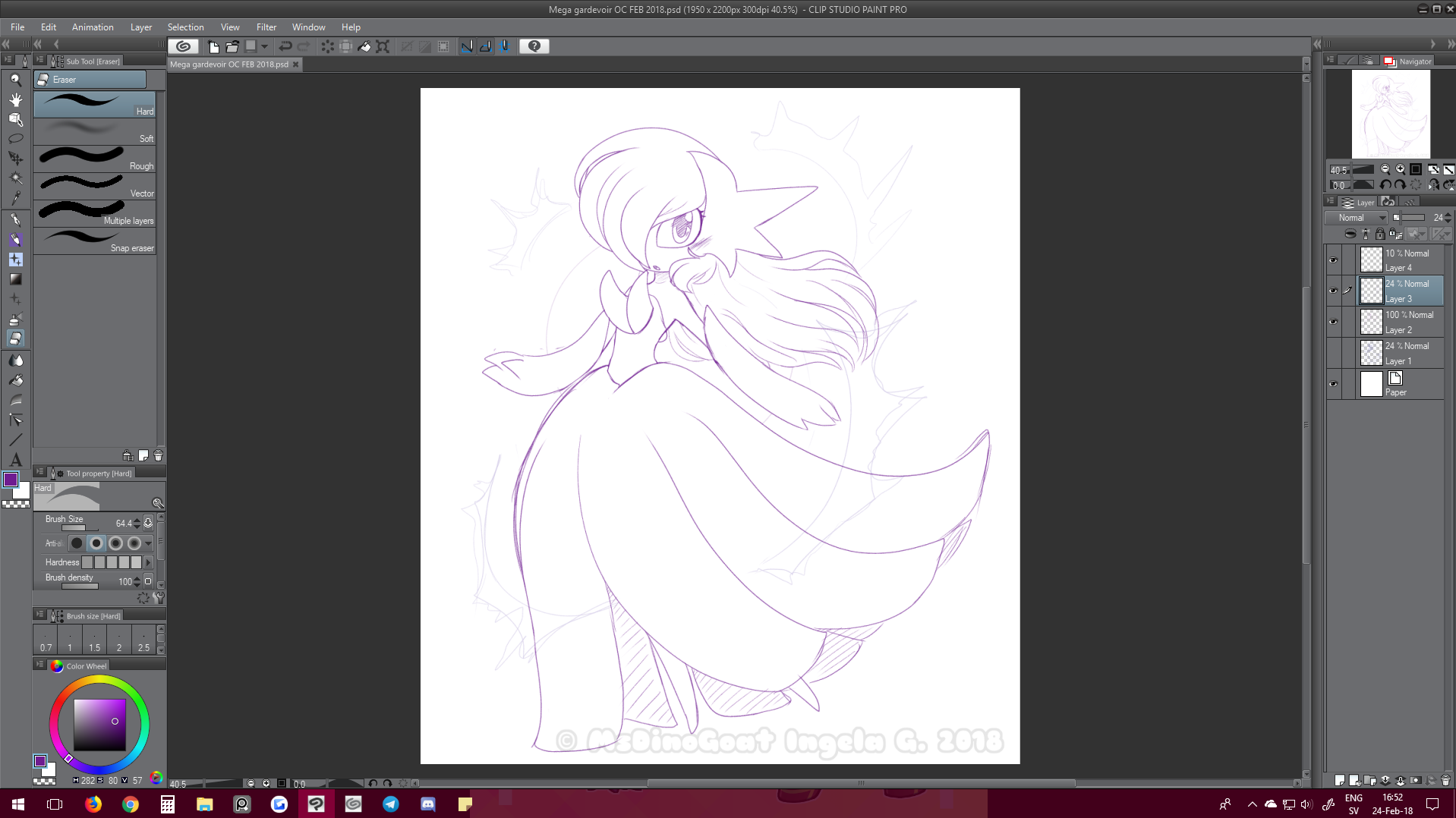Hide Layer 4 with its eye icon

pyautogui.click(x=1333, y=260)
